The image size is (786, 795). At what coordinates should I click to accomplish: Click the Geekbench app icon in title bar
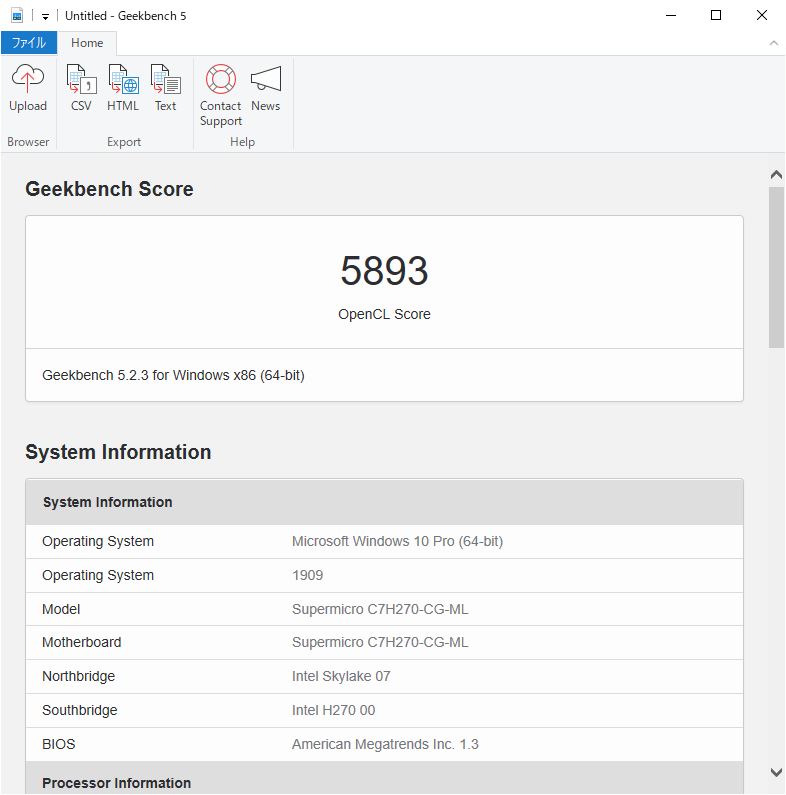click(x=17, y=16)
